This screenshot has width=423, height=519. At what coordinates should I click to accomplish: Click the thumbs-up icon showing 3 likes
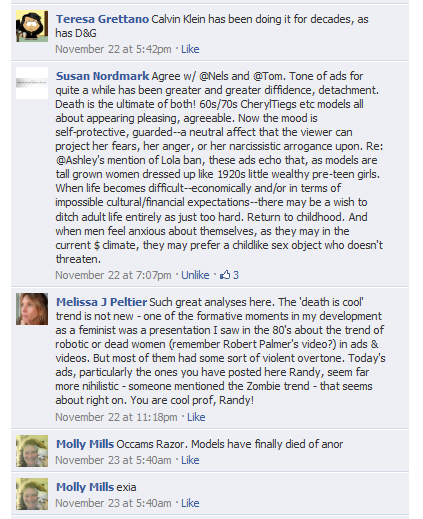tap(225, 275)
